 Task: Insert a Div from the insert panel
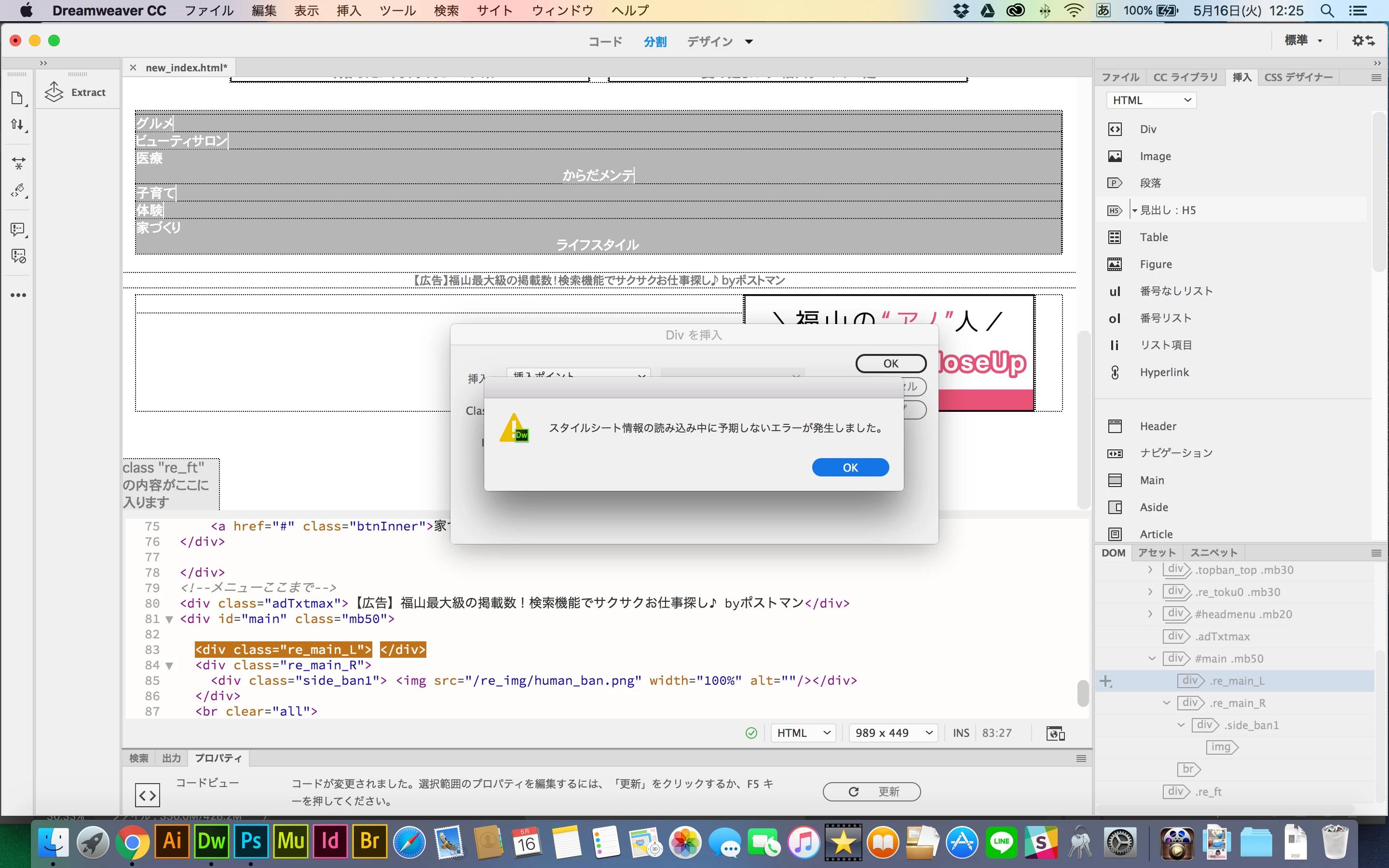[x=1115, y=129]
